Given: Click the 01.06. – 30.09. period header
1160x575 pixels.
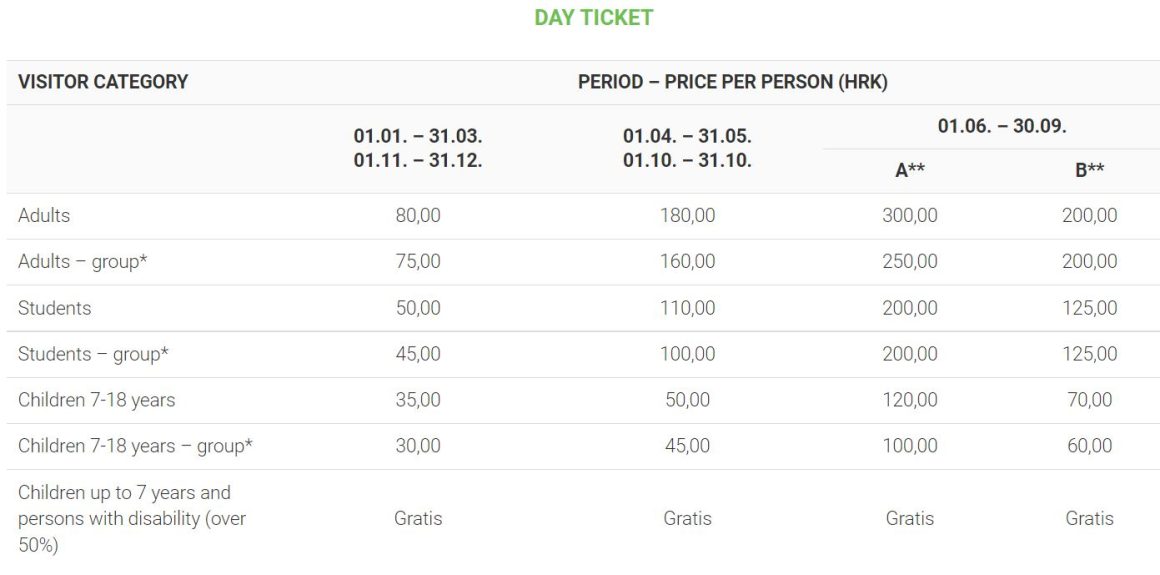Looking at the screenshot, I should [x=1001, y=127].
